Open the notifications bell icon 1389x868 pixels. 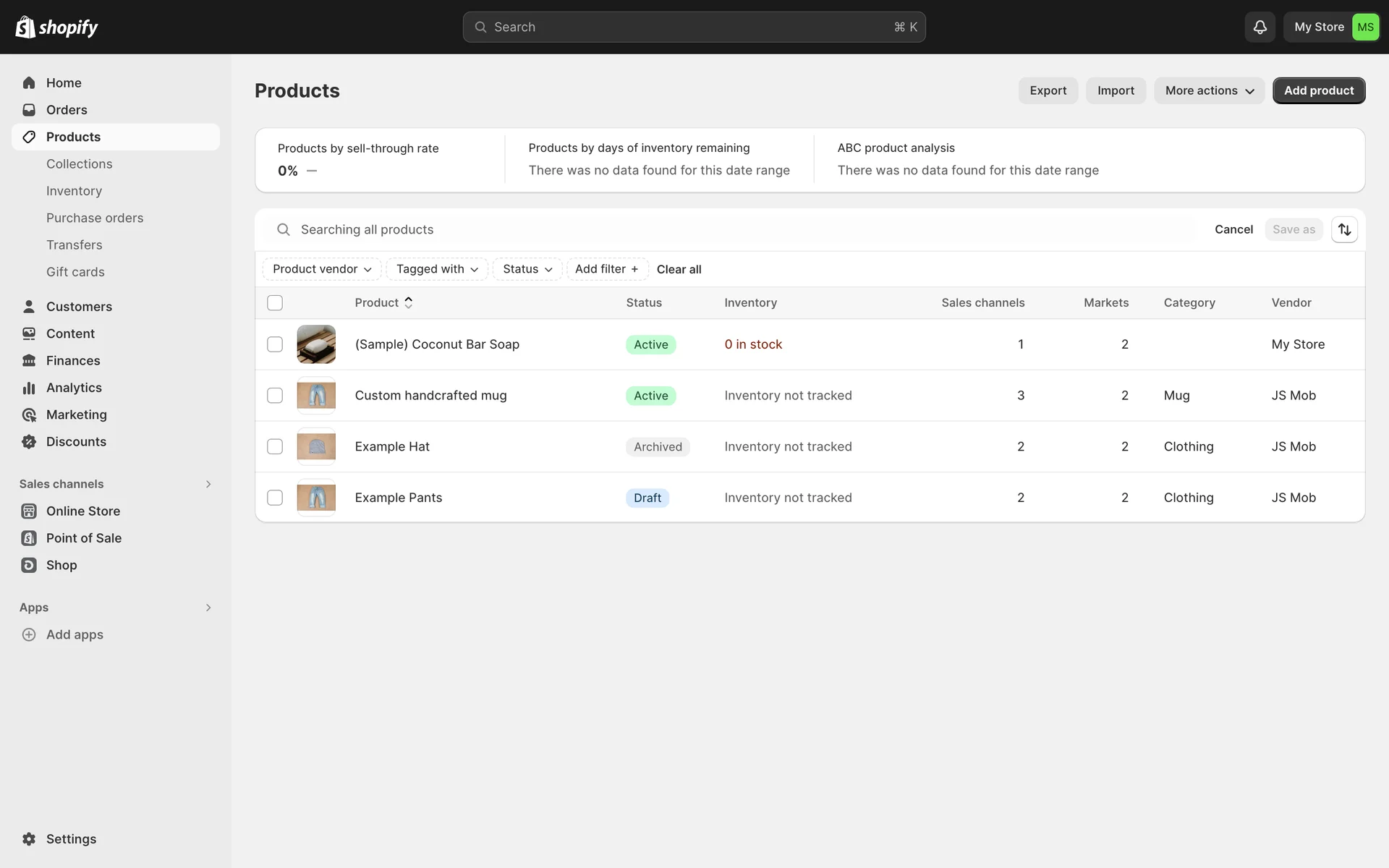click(x=1260, y=27)
